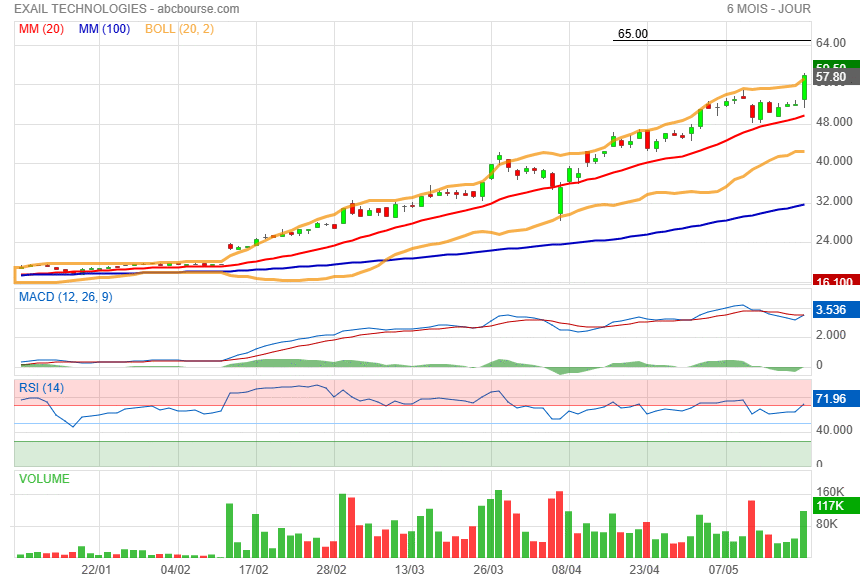Click the 71.96 RSI value tag

click(x=835, y=398)
